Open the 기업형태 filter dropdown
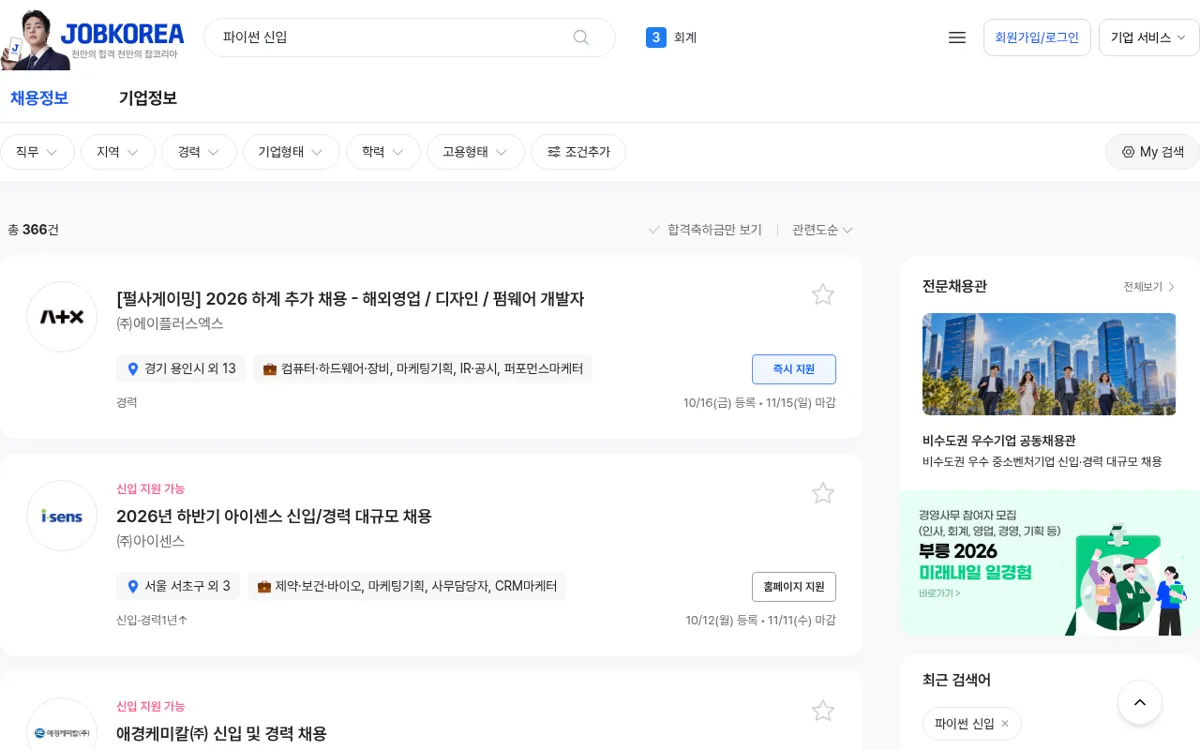 coord(291,152)
